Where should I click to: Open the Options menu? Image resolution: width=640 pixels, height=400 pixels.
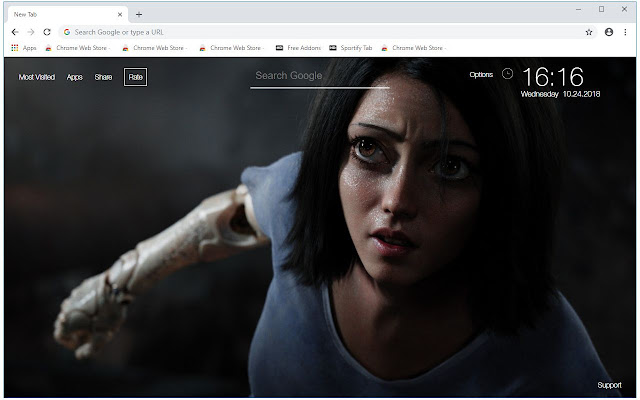pyautogui.click(x=481, y=75)
